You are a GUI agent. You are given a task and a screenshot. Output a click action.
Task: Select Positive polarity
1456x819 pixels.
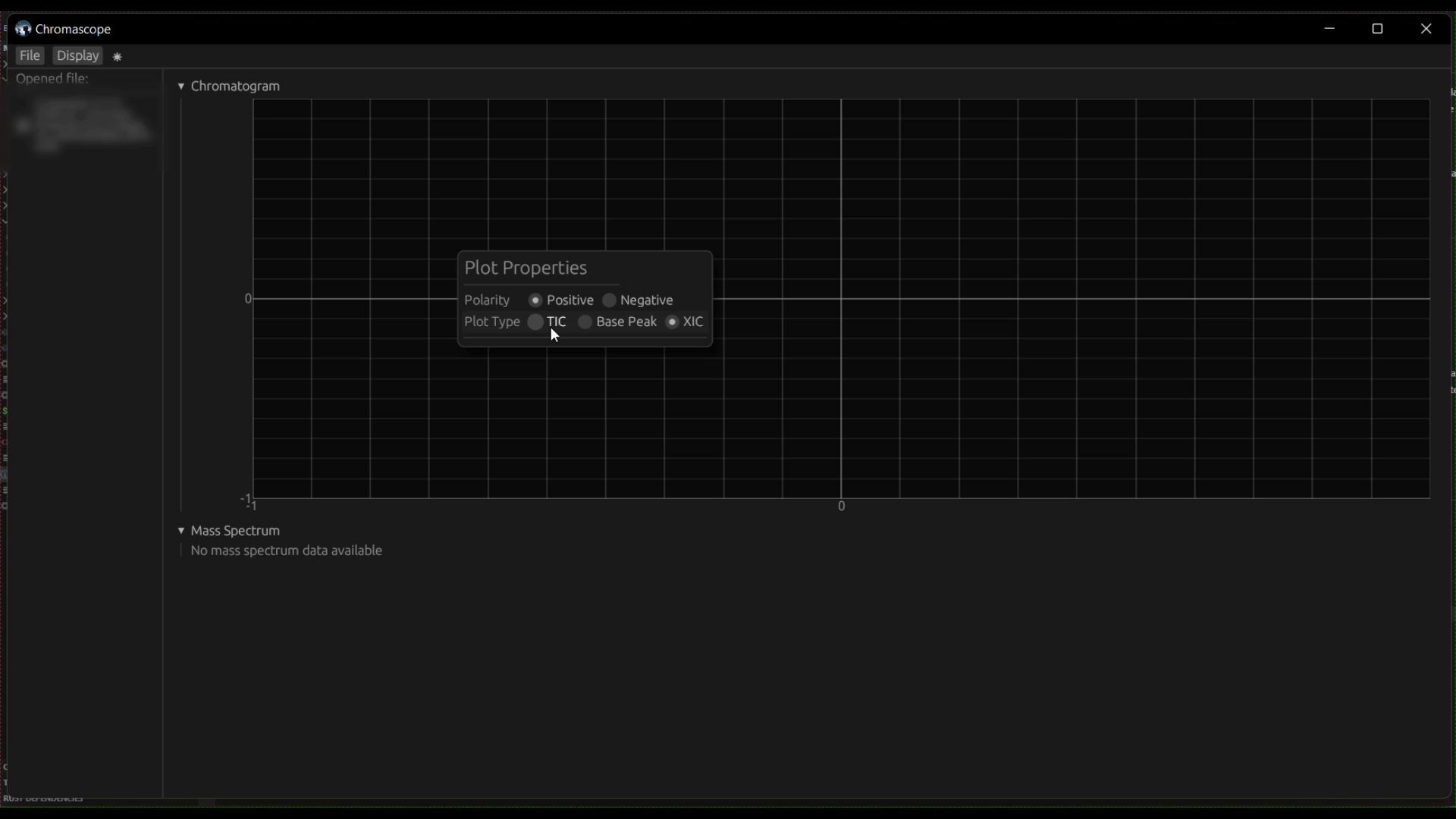[x=535, y=300]
